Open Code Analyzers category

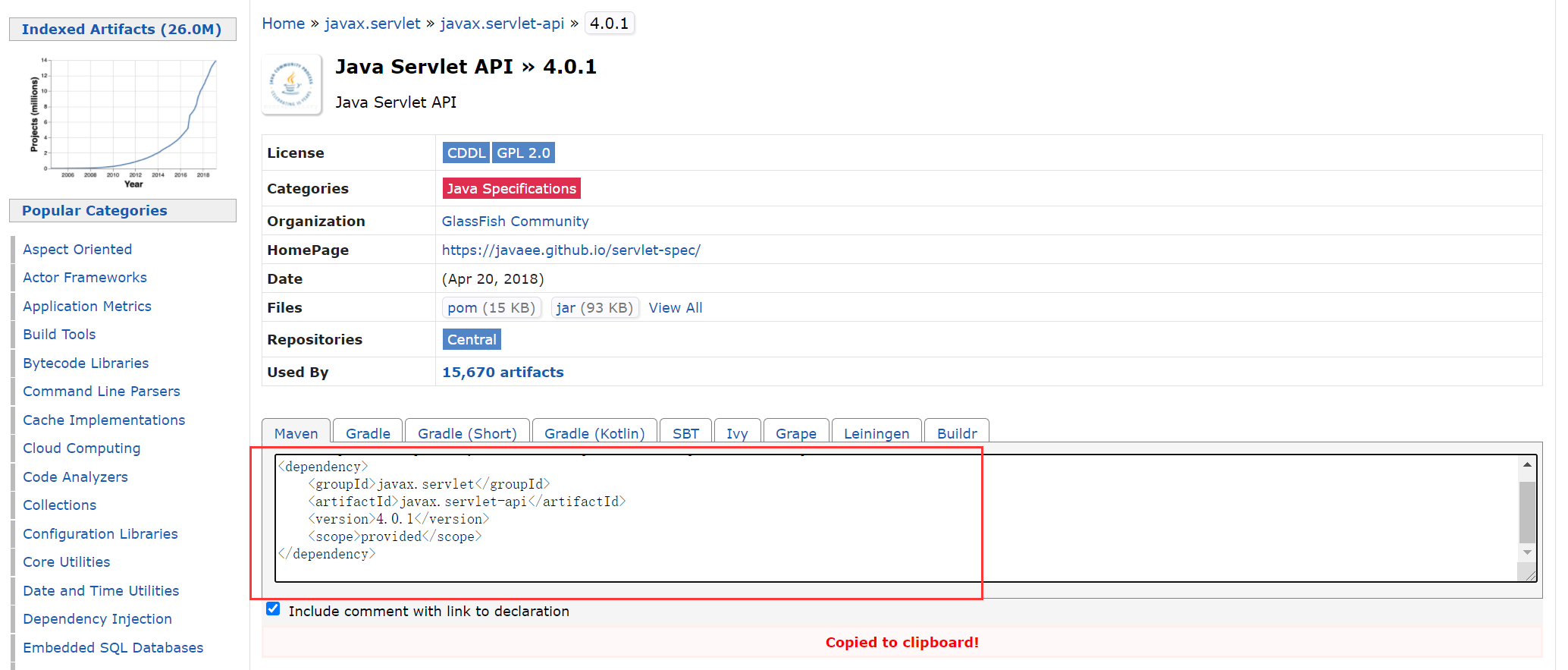[x=75, y=477]
